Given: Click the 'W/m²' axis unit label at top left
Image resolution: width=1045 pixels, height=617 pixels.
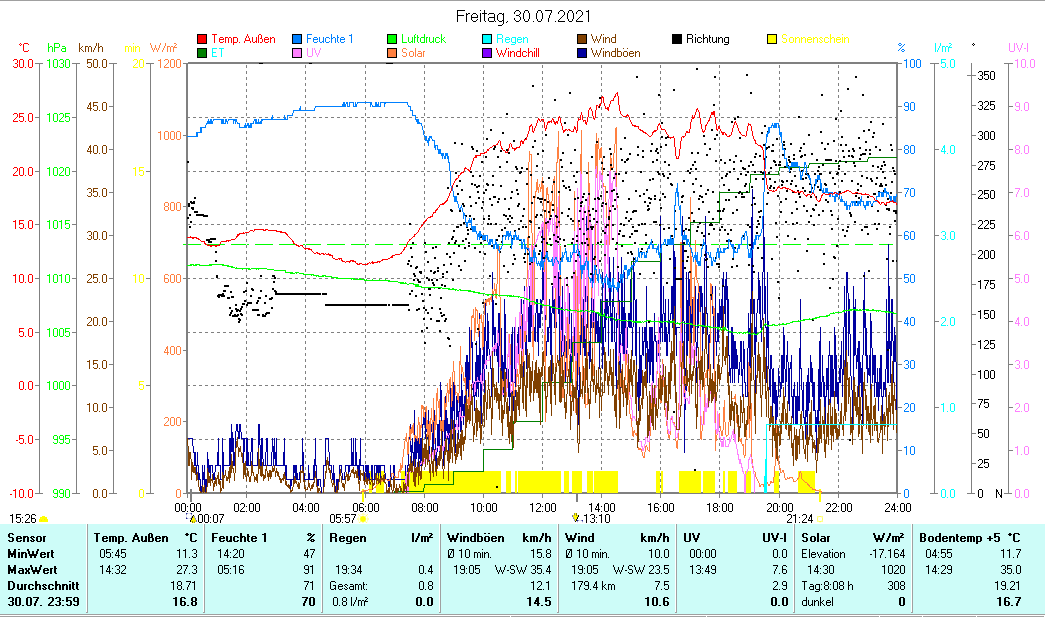Looking at the screenshot, I should click(x=163, y=48).
